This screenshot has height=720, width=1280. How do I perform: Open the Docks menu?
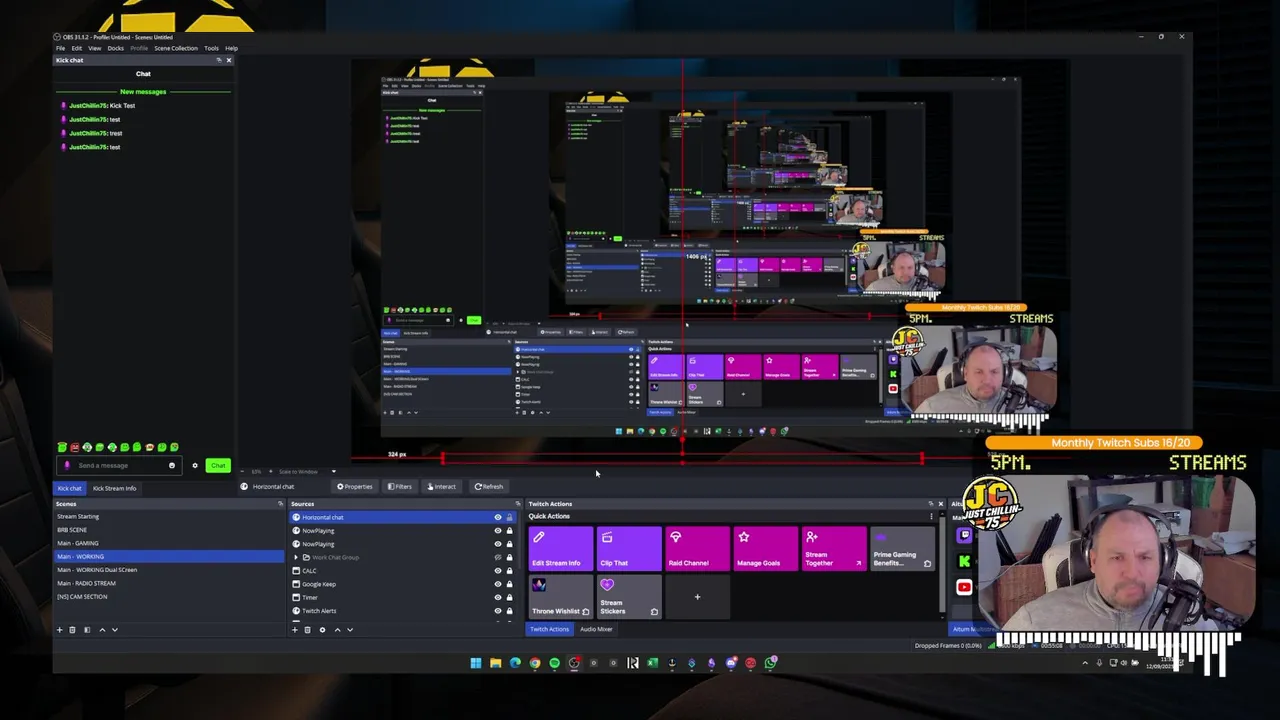(115, 48)
